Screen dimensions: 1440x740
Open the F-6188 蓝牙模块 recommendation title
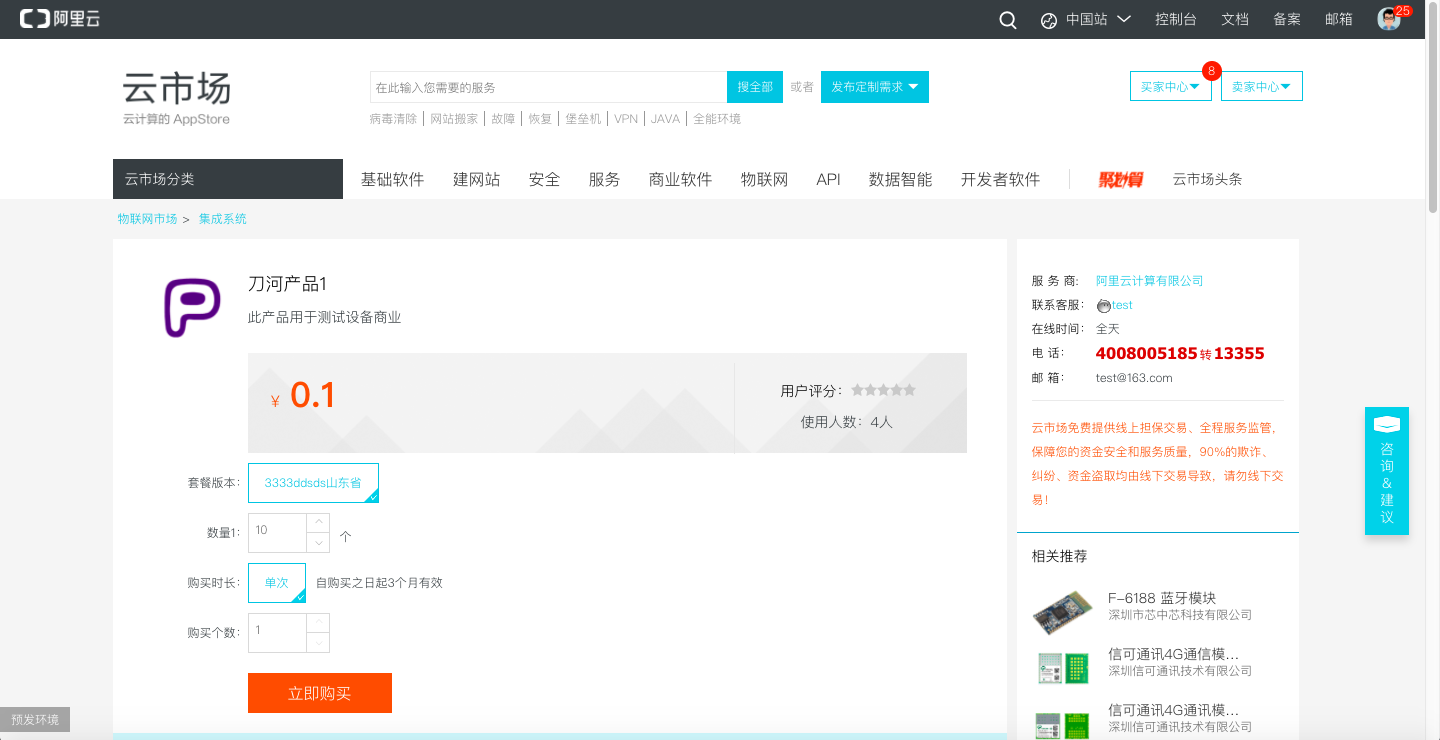click(1162, 598)
